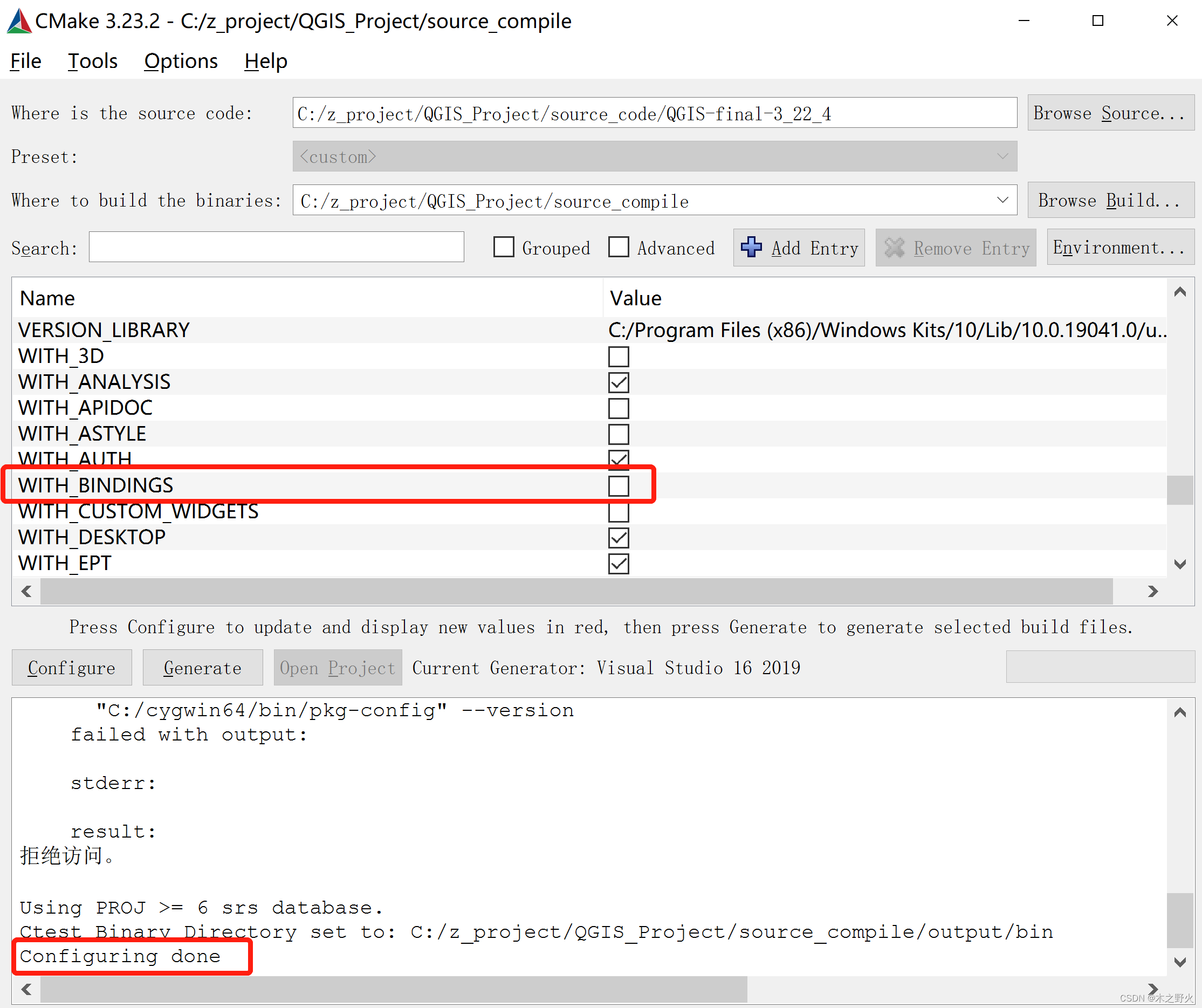Click the blue plus Add Entry icon
Screen dimensions: 1202x1008
pyautogui.click(x=751, y=247)
